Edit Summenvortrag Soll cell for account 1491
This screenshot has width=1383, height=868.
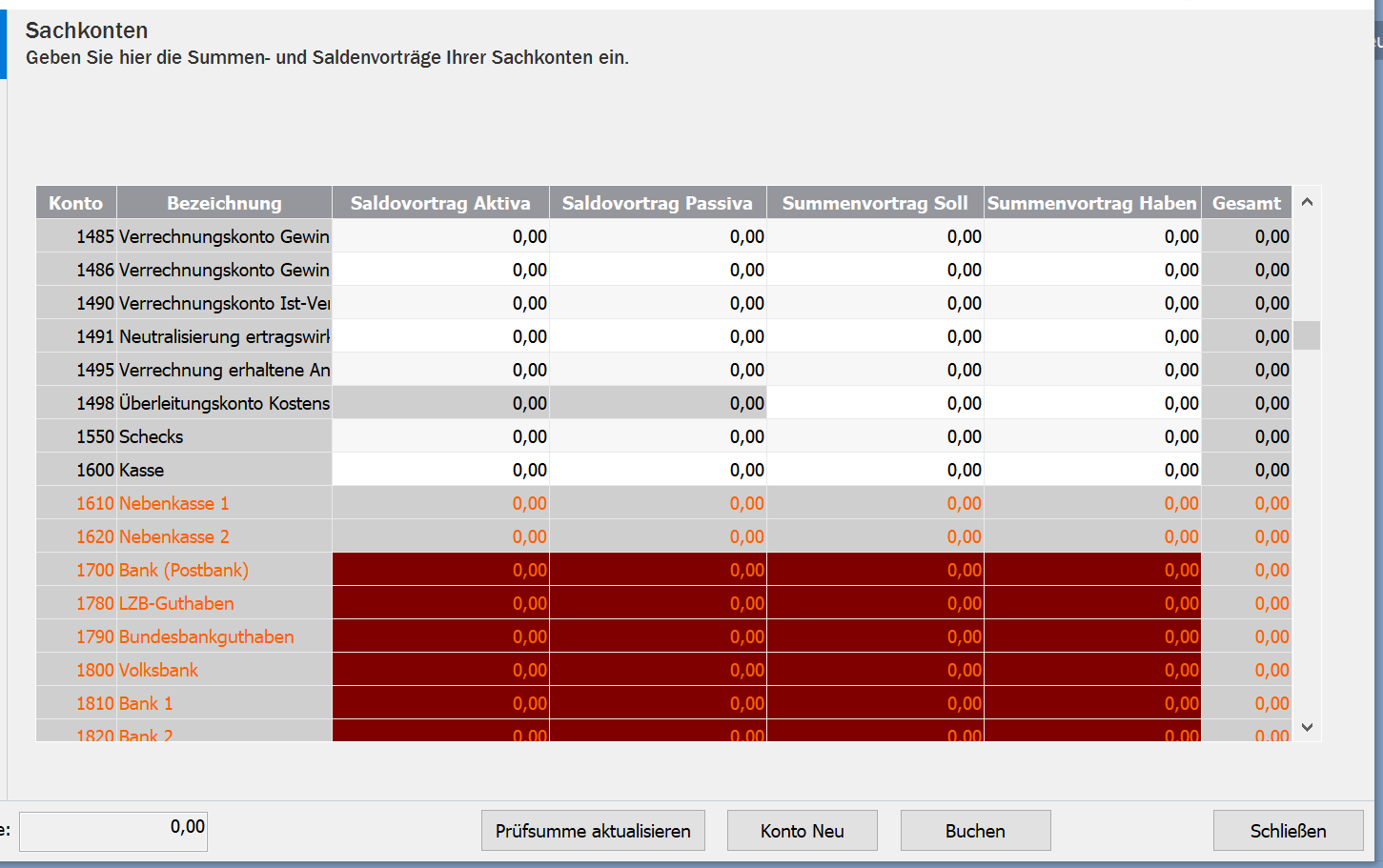875,336
